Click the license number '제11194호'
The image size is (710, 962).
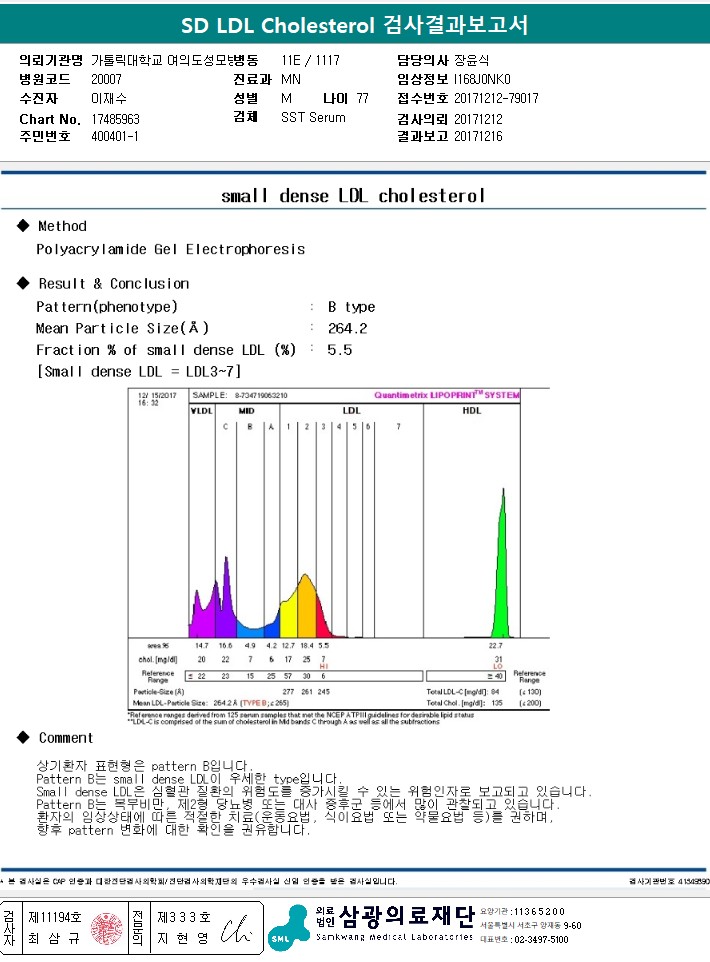[55, 917]
